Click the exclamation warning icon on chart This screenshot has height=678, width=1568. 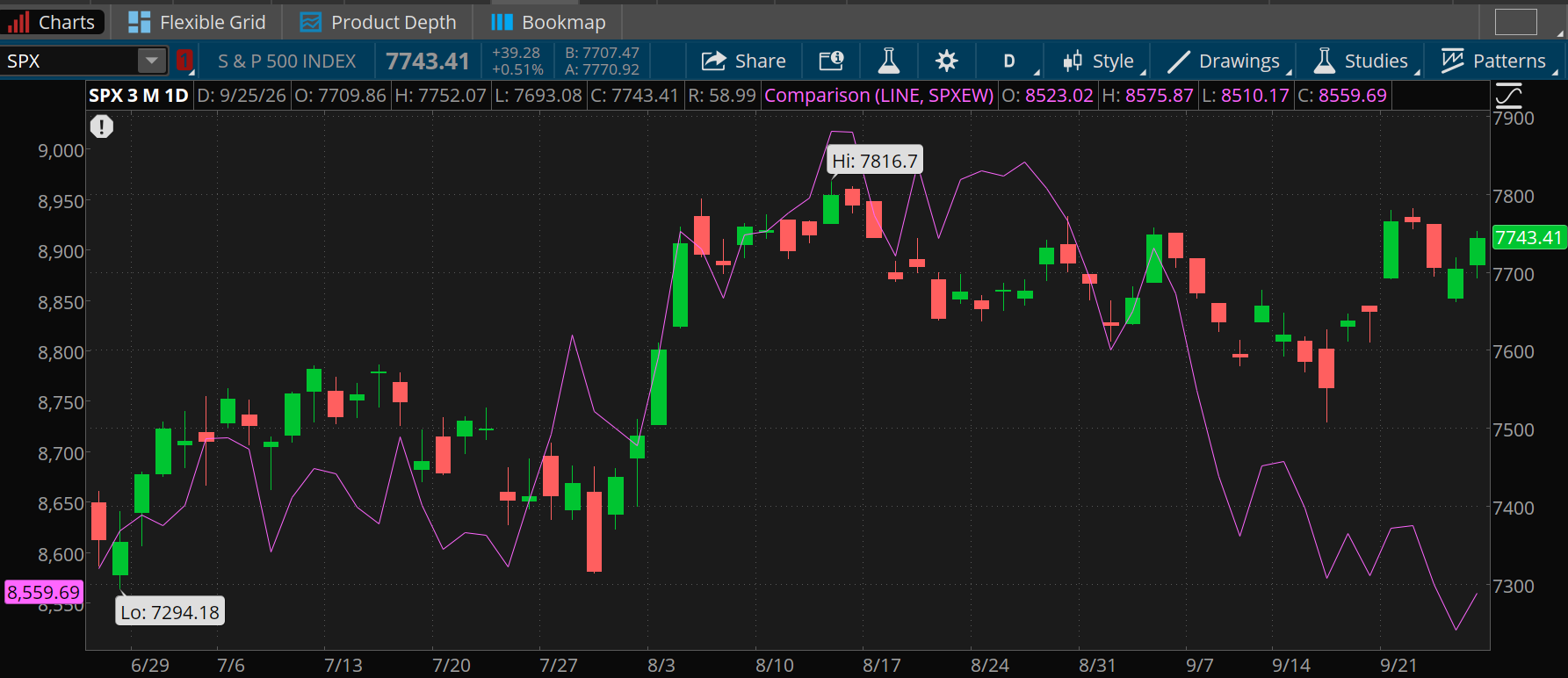click(x=102, y=126)
